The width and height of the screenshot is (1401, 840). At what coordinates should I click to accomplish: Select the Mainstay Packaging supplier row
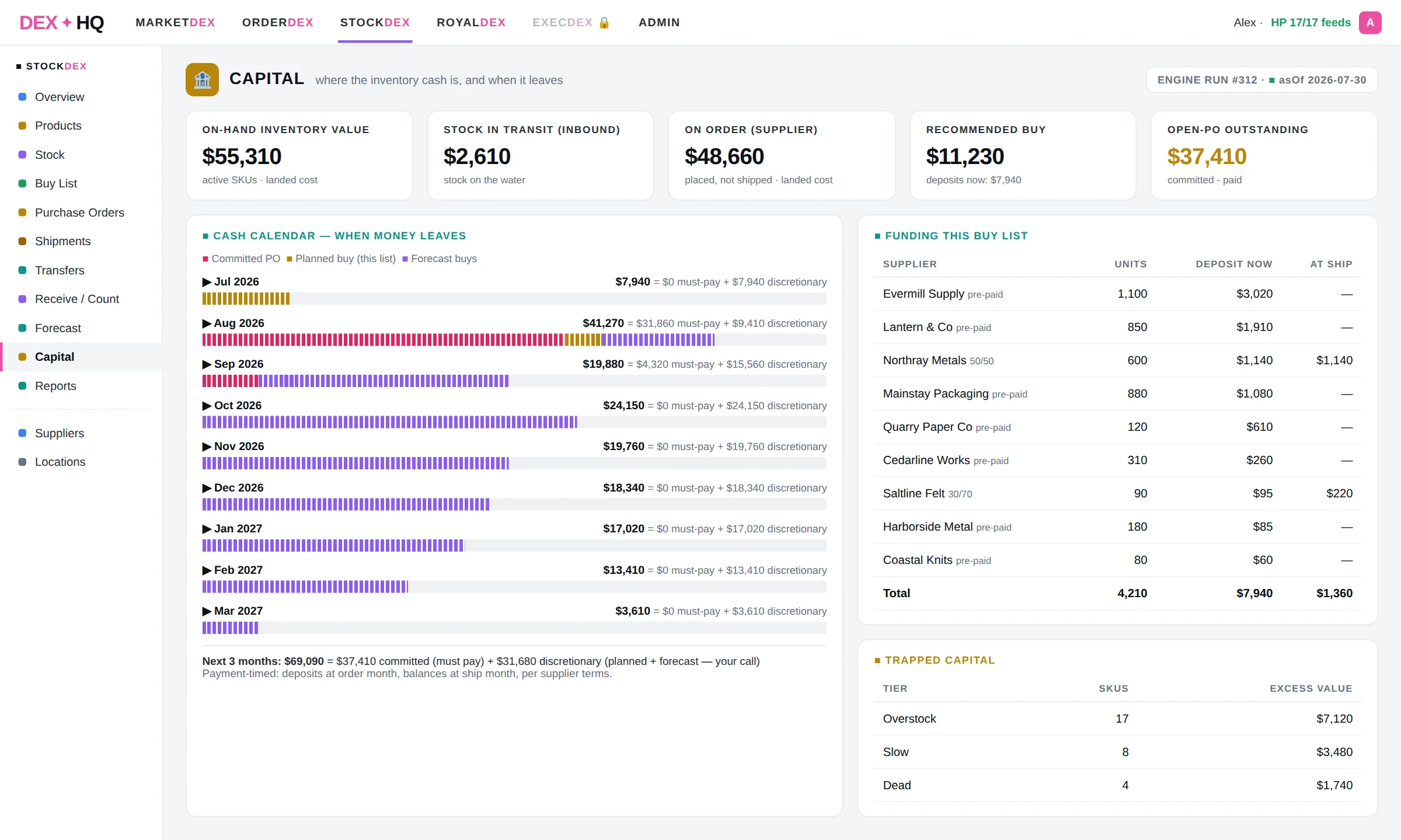(1117, 394)
